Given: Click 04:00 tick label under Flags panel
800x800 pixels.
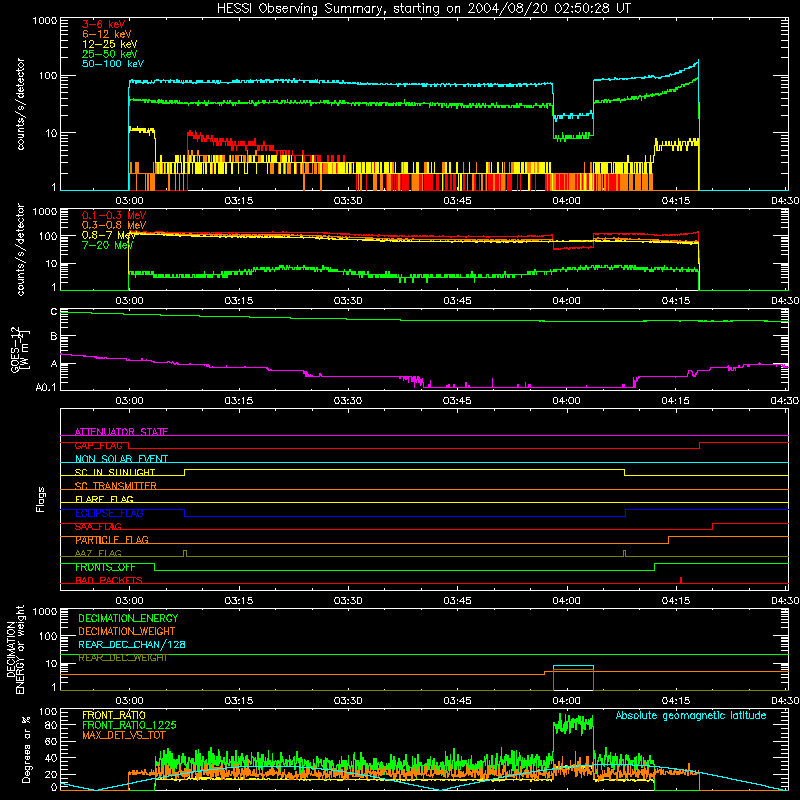Looking at the screenshot, I should point(566,601).
